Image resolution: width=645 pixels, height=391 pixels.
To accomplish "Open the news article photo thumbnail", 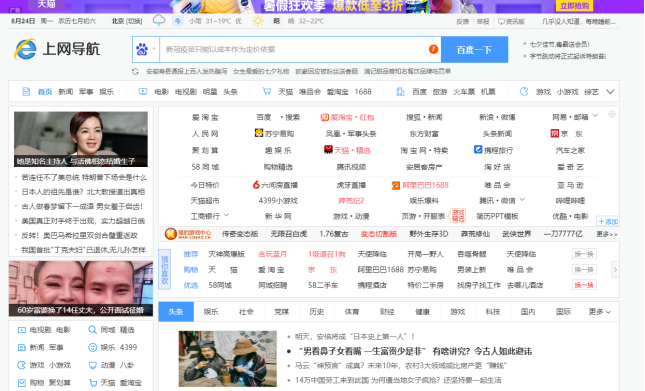I will (x=227, y=359).
